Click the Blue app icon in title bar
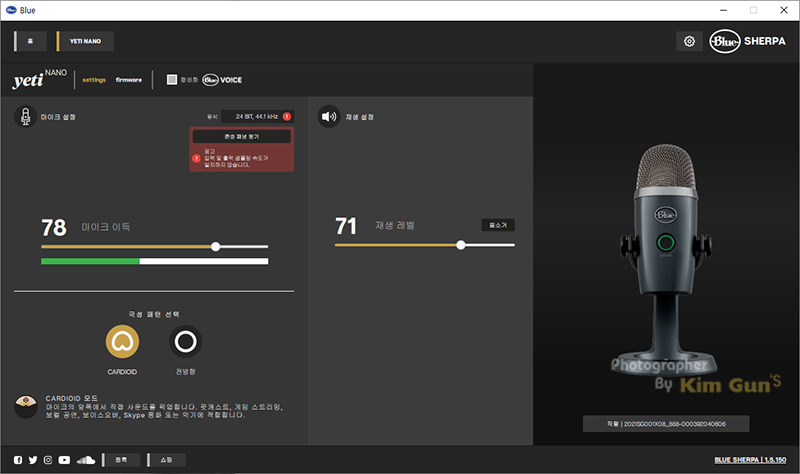 (11, 10)
